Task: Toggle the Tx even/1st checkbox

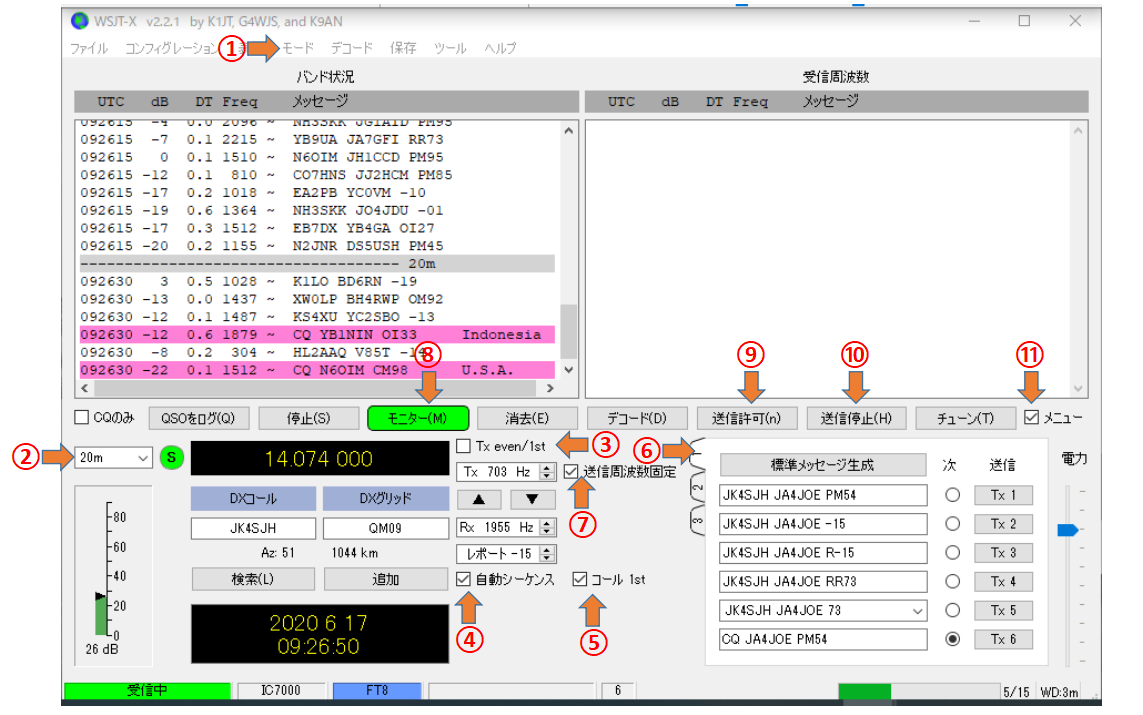Action: [464, 446]
